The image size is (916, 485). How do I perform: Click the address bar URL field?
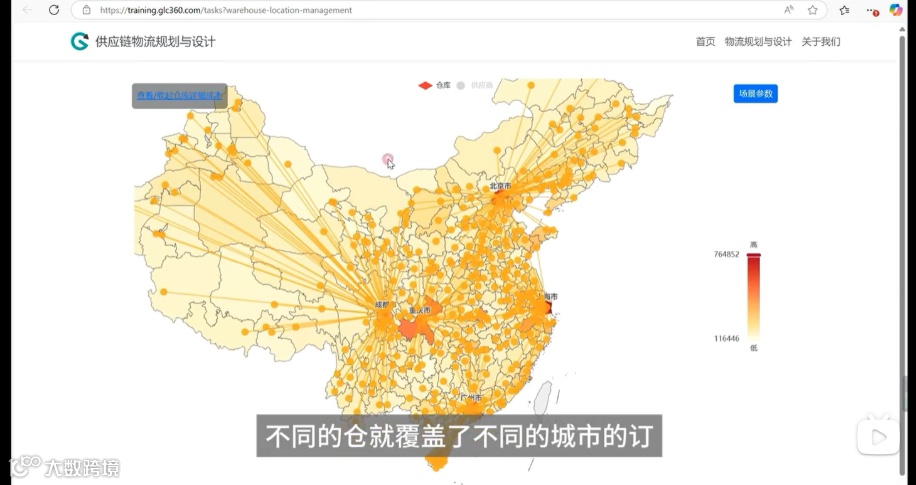[449, 10]
